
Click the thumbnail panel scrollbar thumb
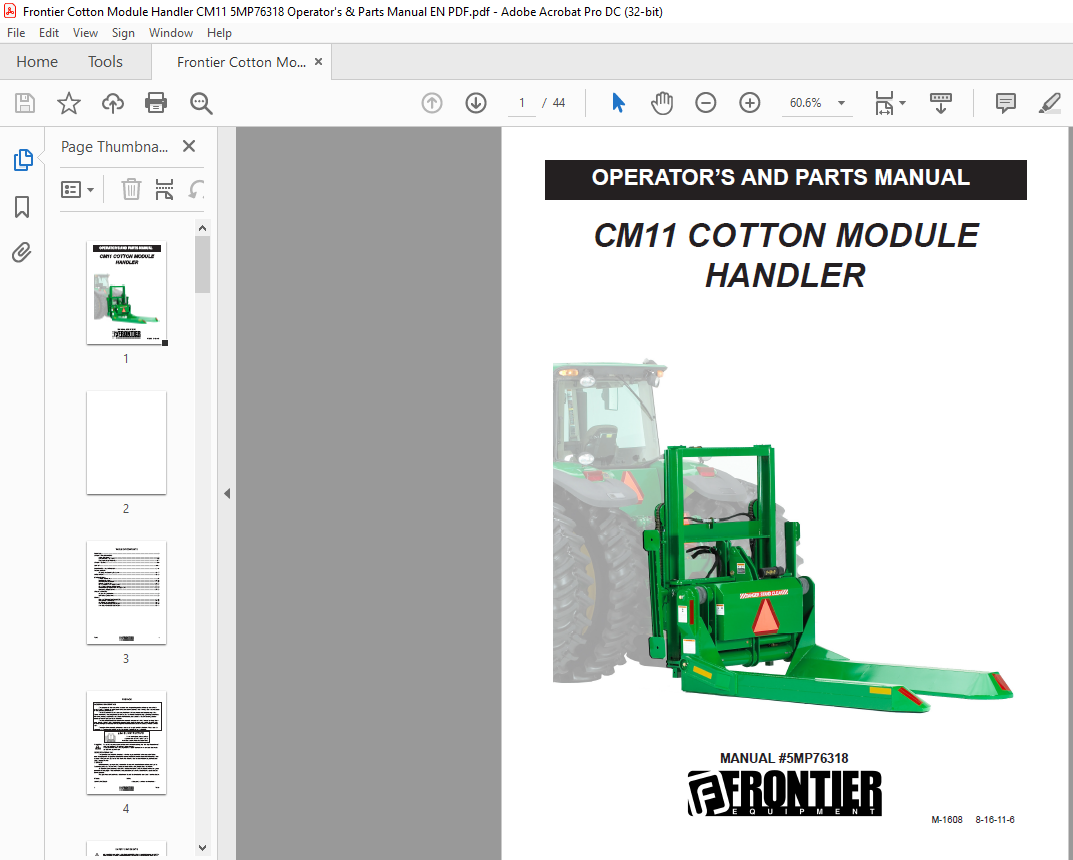[202, 265]
